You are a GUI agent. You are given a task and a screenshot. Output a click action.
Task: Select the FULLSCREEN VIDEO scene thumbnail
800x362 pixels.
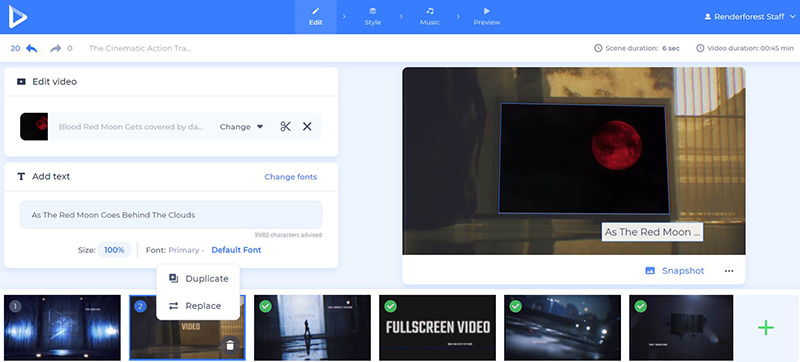click(x=437, y=327)
